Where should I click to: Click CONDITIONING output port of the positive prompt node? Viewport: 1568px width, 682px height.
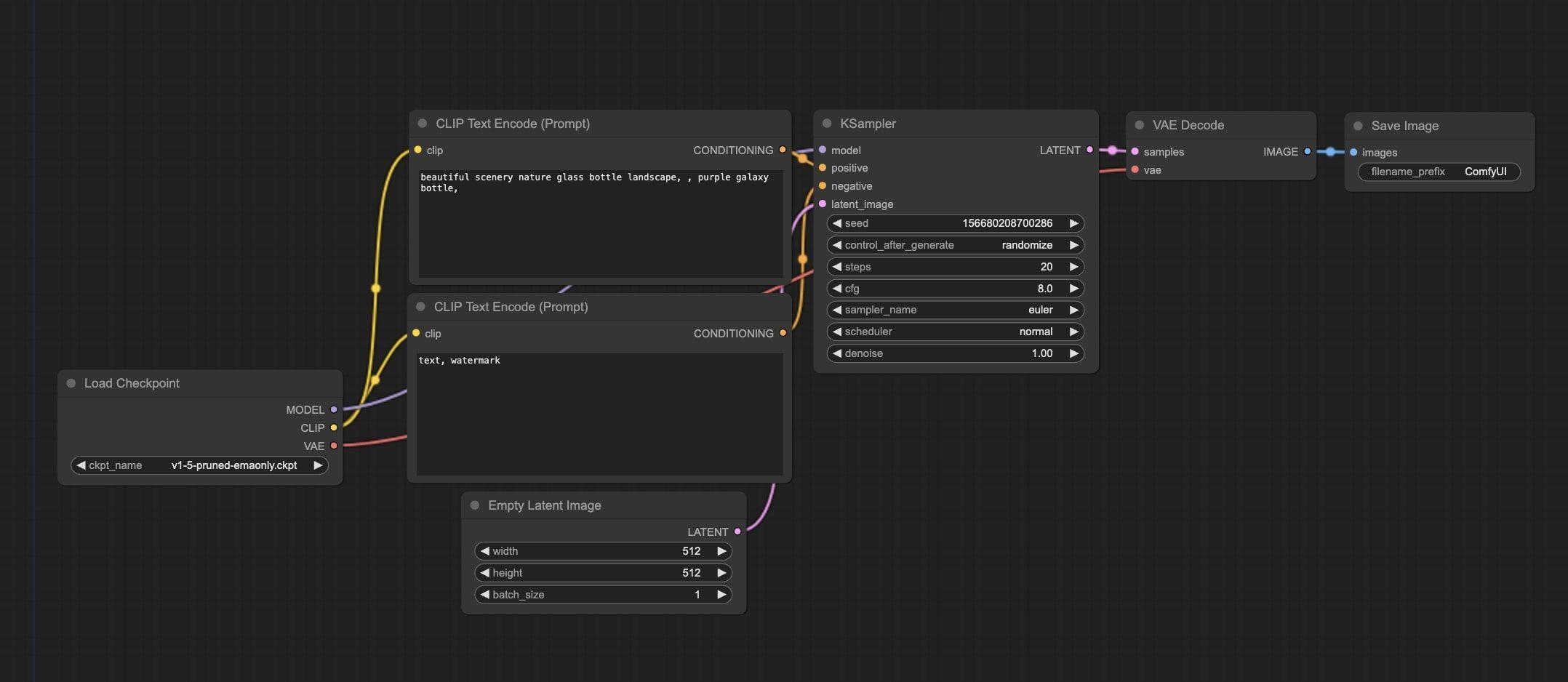tap(783, 150)
